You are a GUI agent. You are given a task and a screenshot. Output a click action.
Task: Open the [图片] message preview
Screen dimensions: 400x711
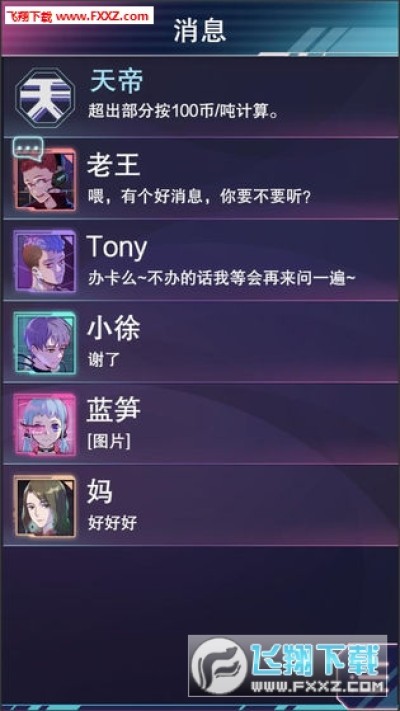(109, 442)
